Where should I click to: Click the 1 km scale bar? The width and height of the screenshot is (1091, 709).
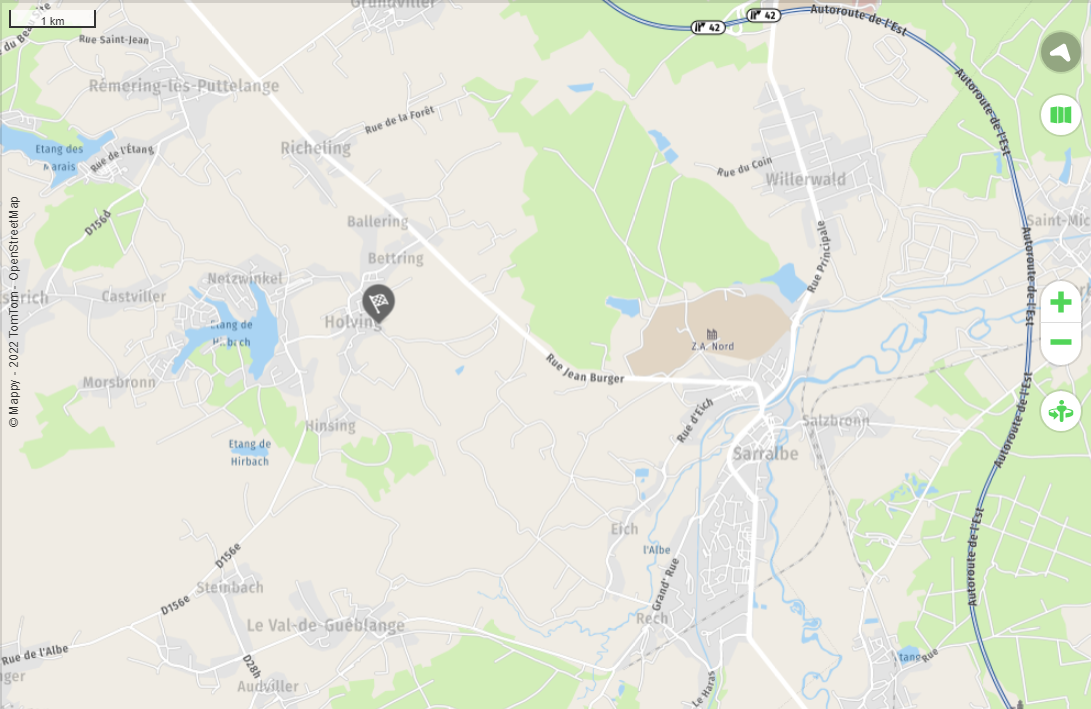(x=52, y=19)
